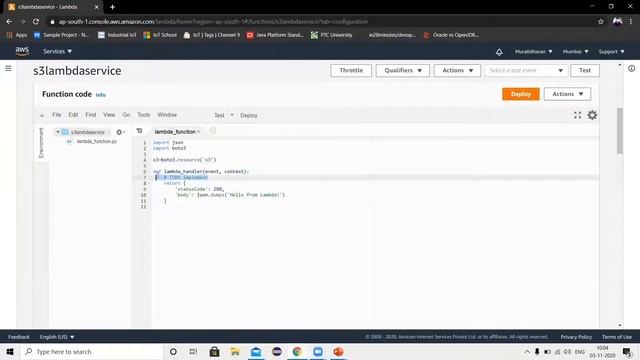Open Chrome menu three dots
This screenshot has width=640, height=360.
[631, 22]
